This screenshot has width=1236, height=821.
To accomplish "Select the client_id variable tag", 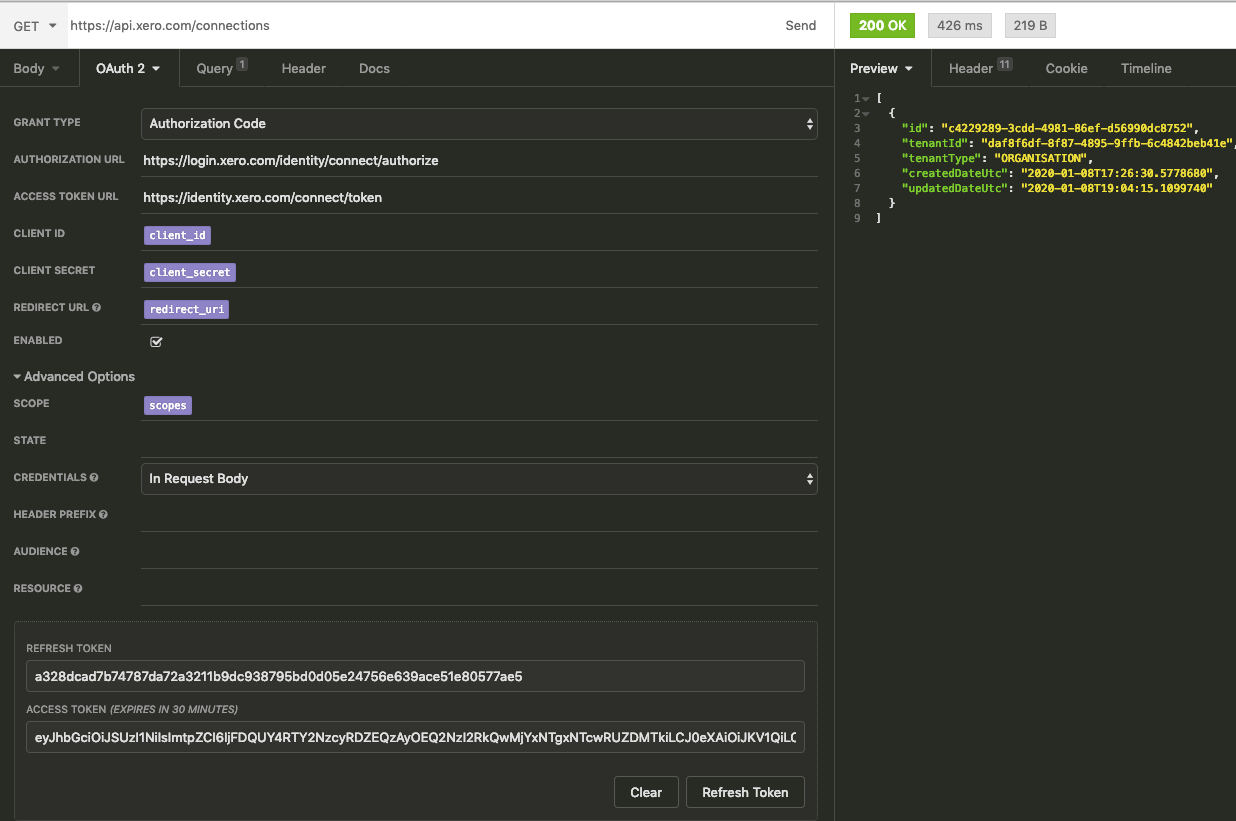I will click(177, 235).
